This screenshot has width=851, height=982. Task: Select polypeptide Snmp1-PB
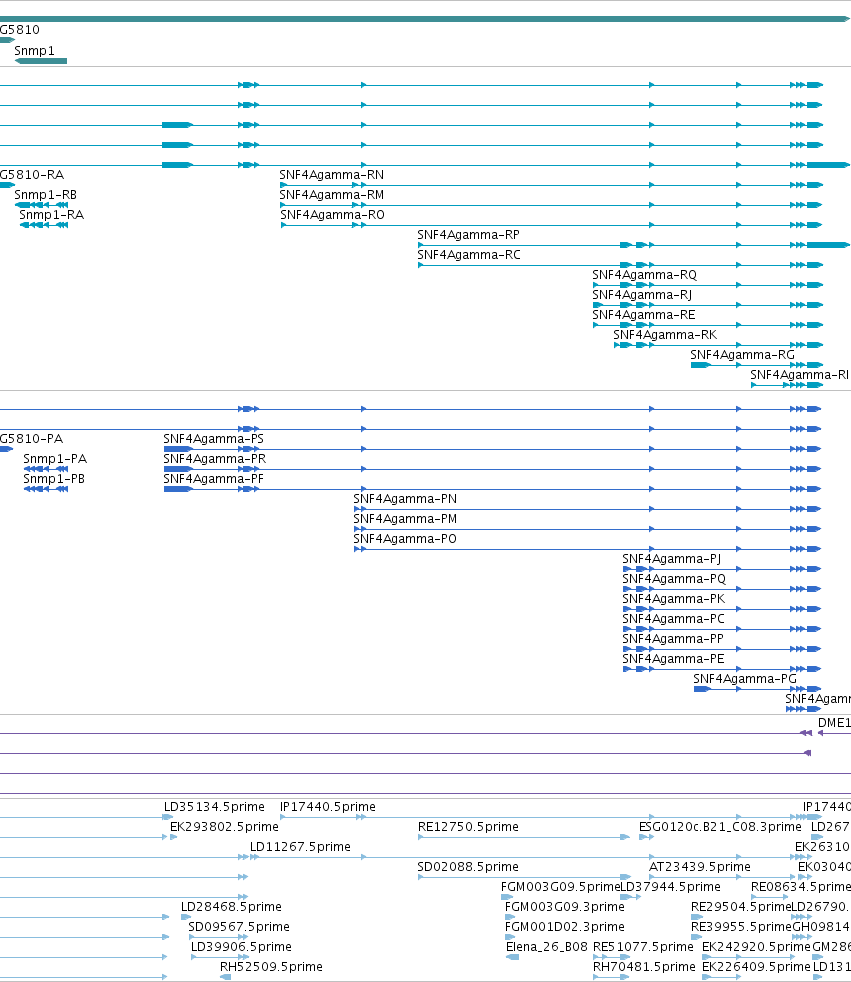[54, 479]
